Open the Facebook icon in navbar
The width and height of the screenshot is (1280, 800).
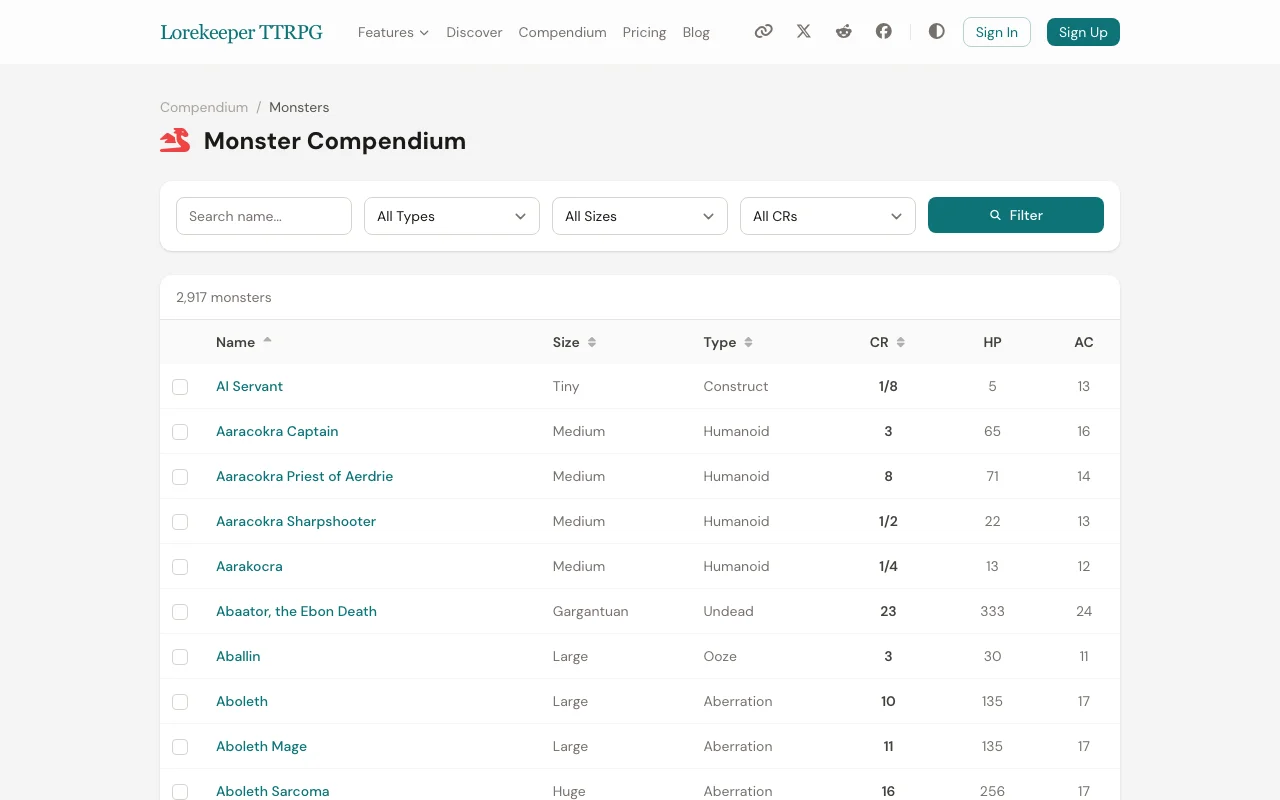[884, 31]
